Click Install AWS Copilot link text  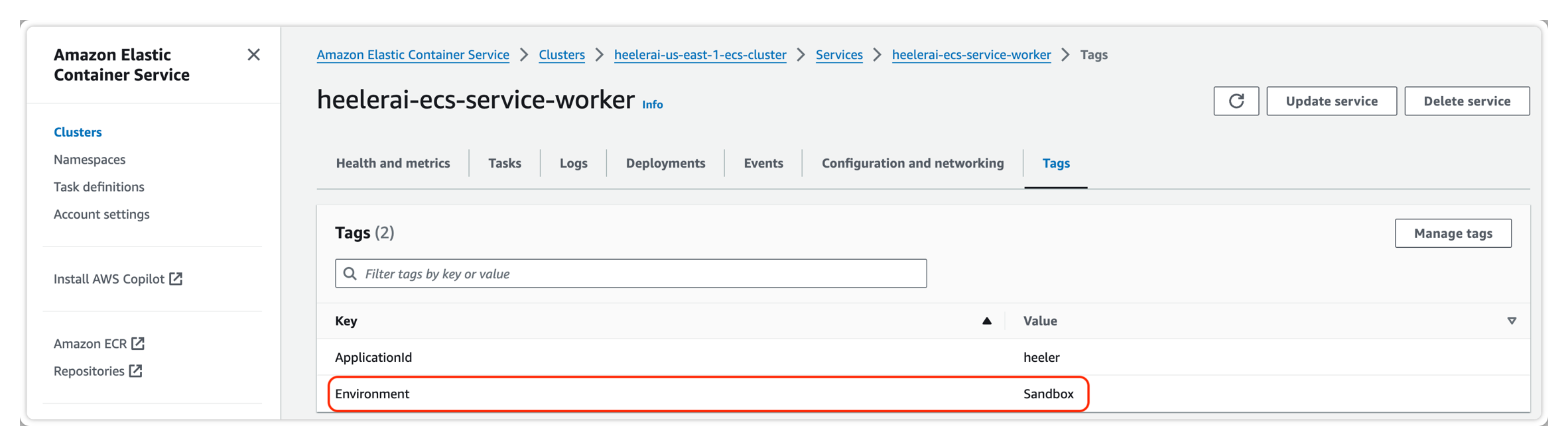109,279
